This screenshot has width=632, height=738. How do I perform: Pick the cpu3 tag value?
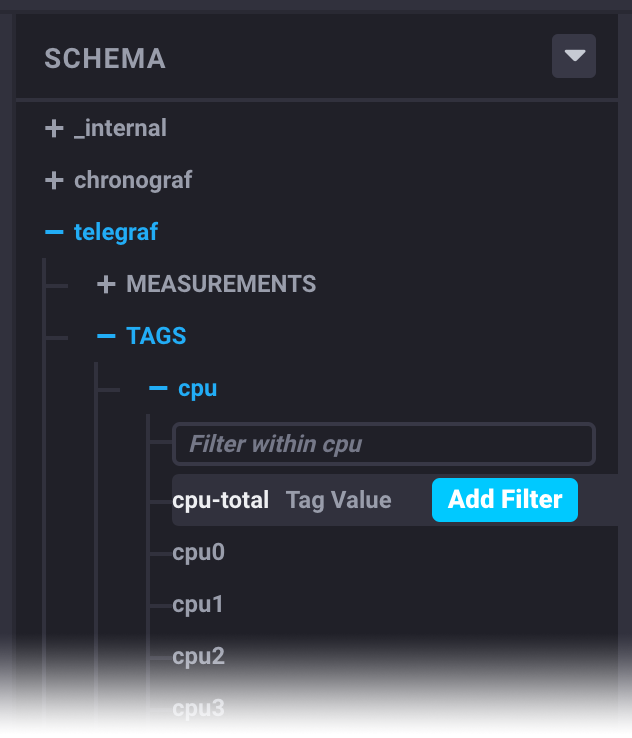tap(198, 708)
